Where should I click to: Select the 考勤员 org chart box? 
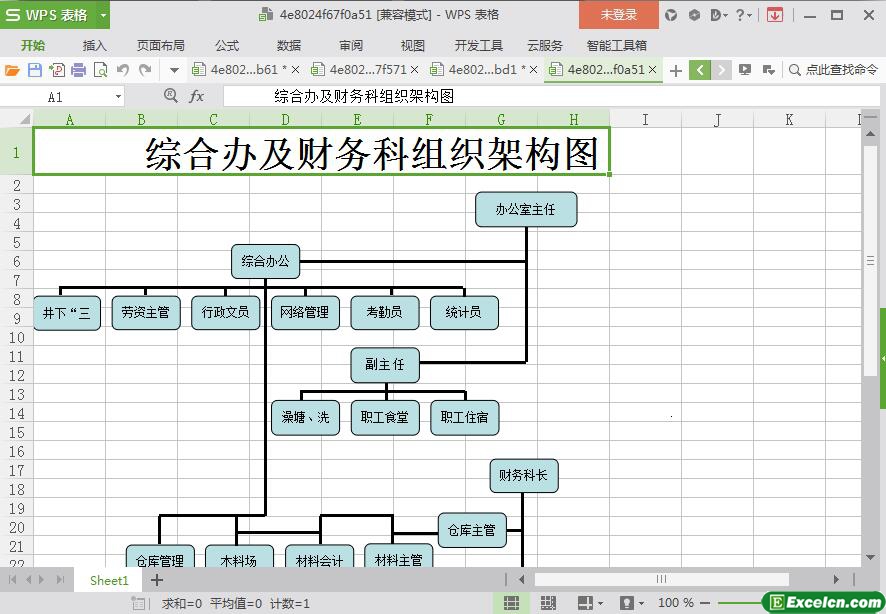click(385, 312)
